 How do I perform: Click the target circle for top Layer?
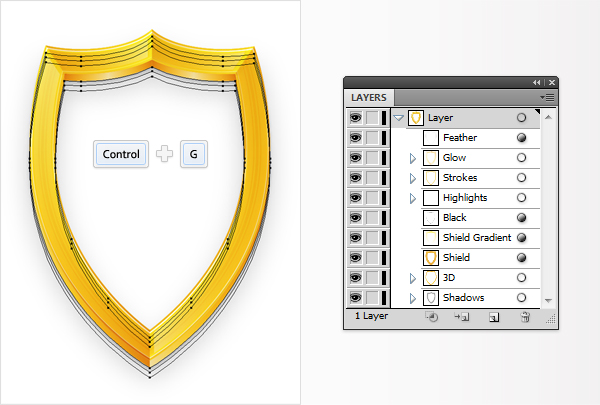521,118
